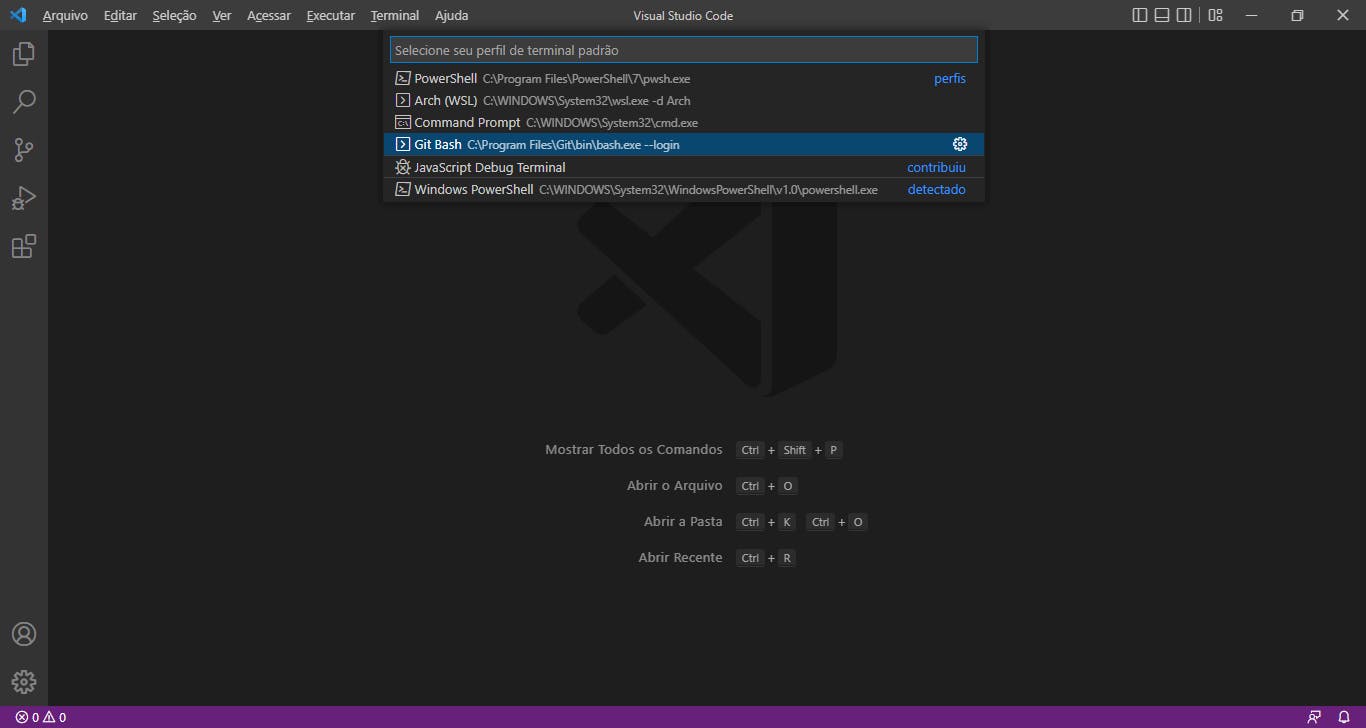The image size is (1366, 728).
Task: Open the Ver menu
Action: pos(222,15)
